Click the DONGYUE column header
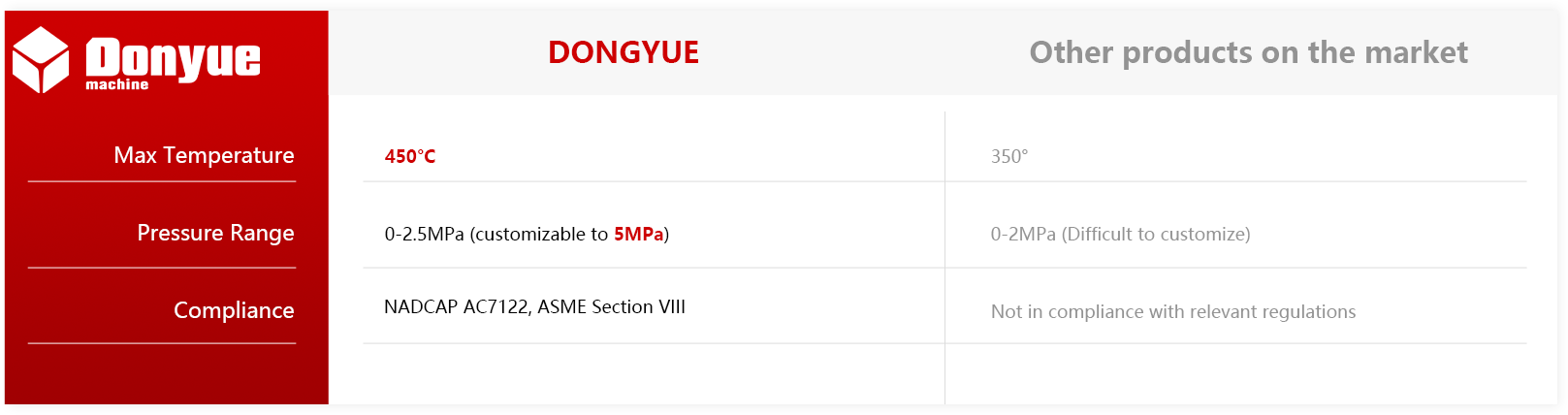Screen dimensions: 1568x415 pyautogui.click(x=624, y=52)
